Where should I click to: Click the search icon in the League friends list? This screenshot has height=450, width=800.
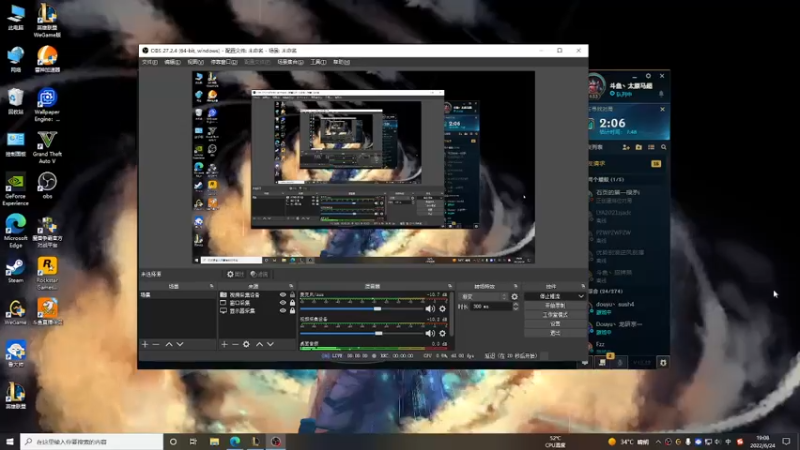664,147
